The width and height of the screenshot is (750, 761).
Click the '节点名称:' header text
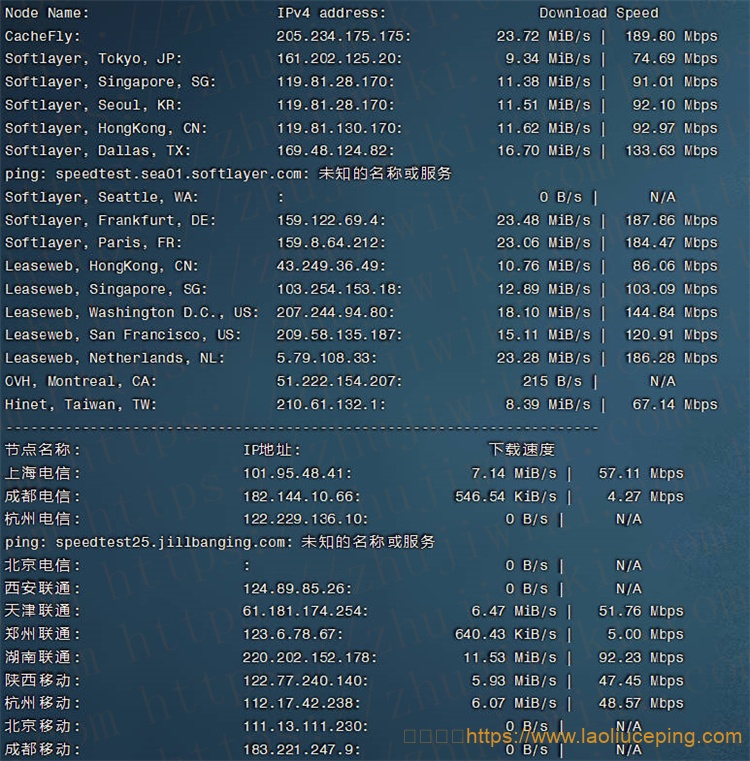coord(42,450)
